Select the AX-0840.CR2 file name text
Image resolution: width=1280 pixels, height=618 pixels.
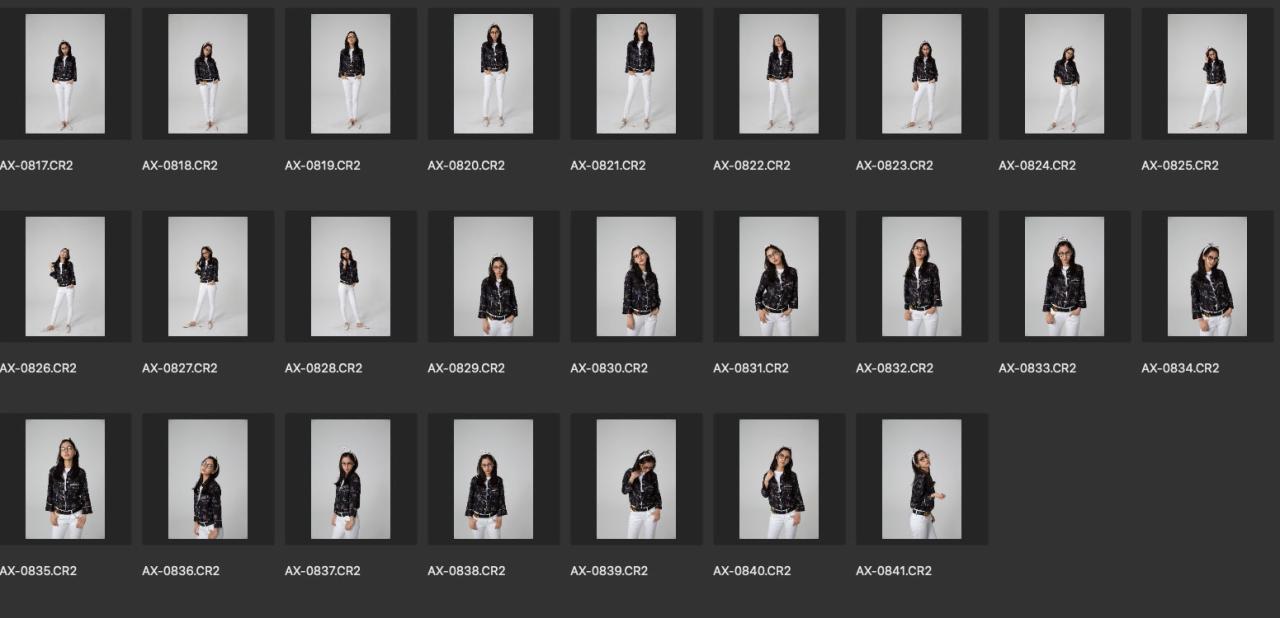pos(751,571)
